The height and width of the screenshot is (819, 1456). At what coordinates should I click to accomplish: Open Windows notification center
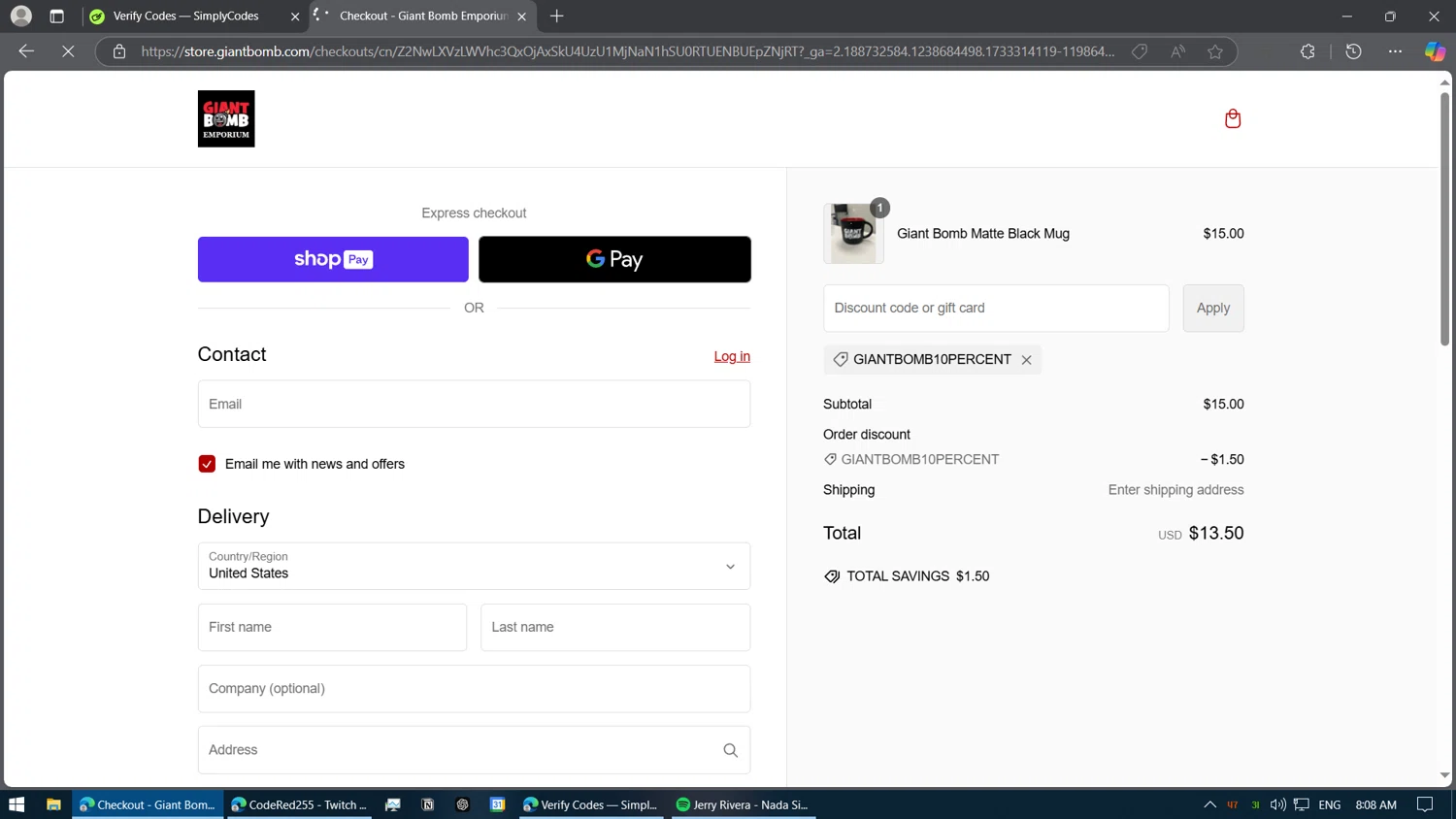pyautogui.click(x=1425, y=804)
